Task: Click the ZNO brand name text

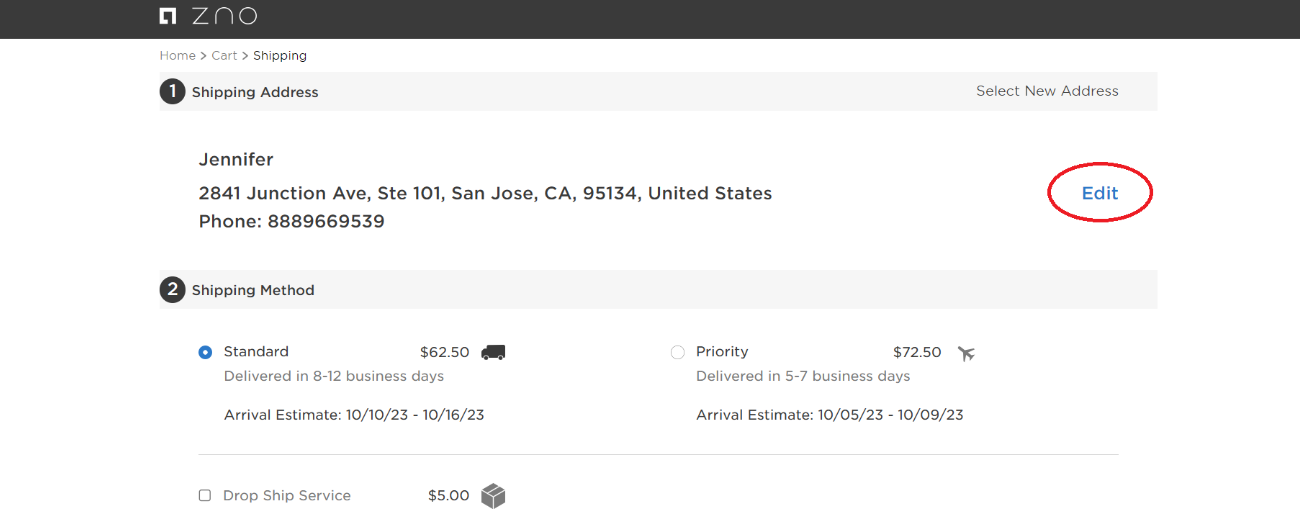Action: [x=225, y=16]
